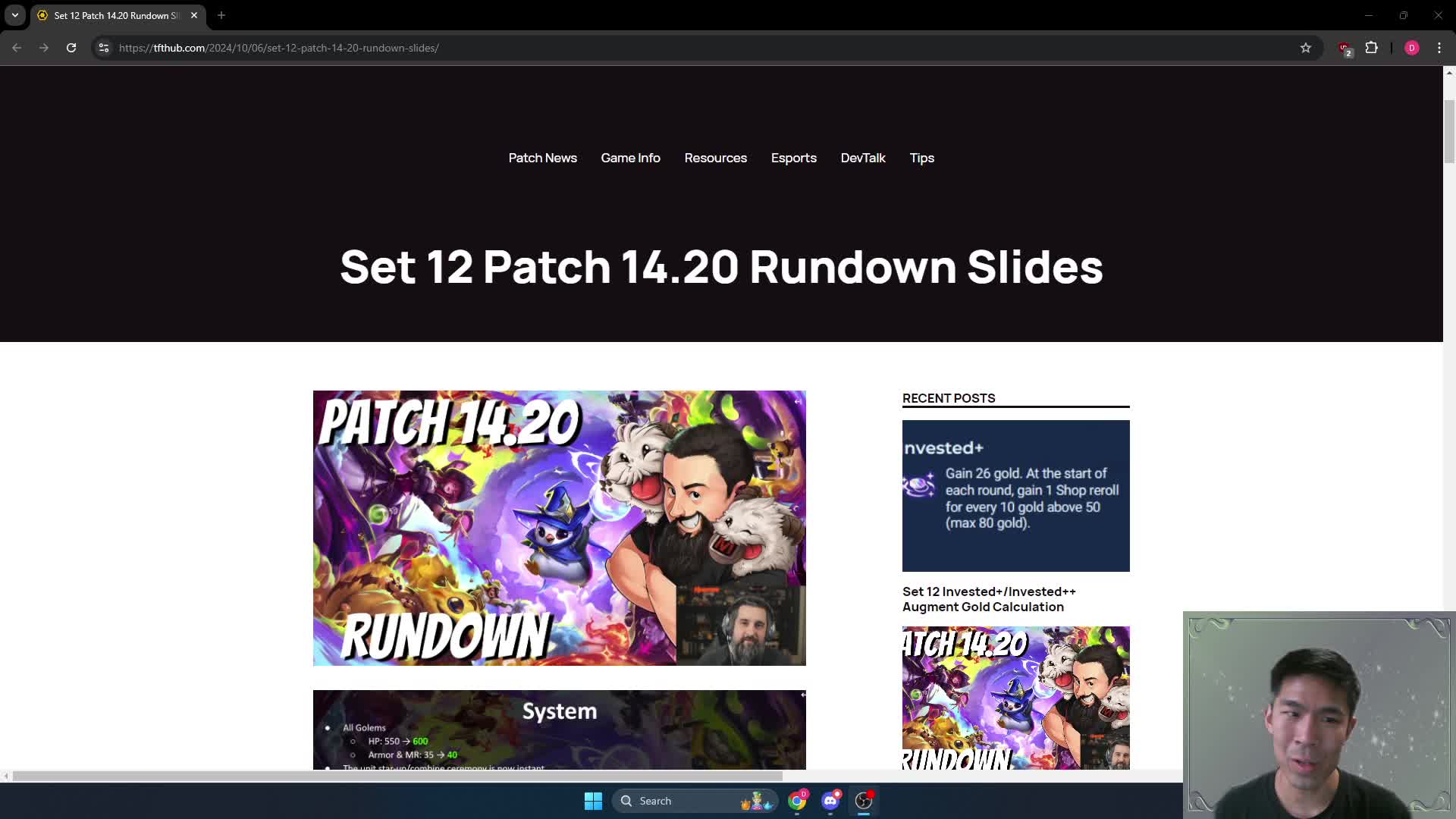
Task: Reload the page with the refresh icon
Action: [x=71, y=48]
